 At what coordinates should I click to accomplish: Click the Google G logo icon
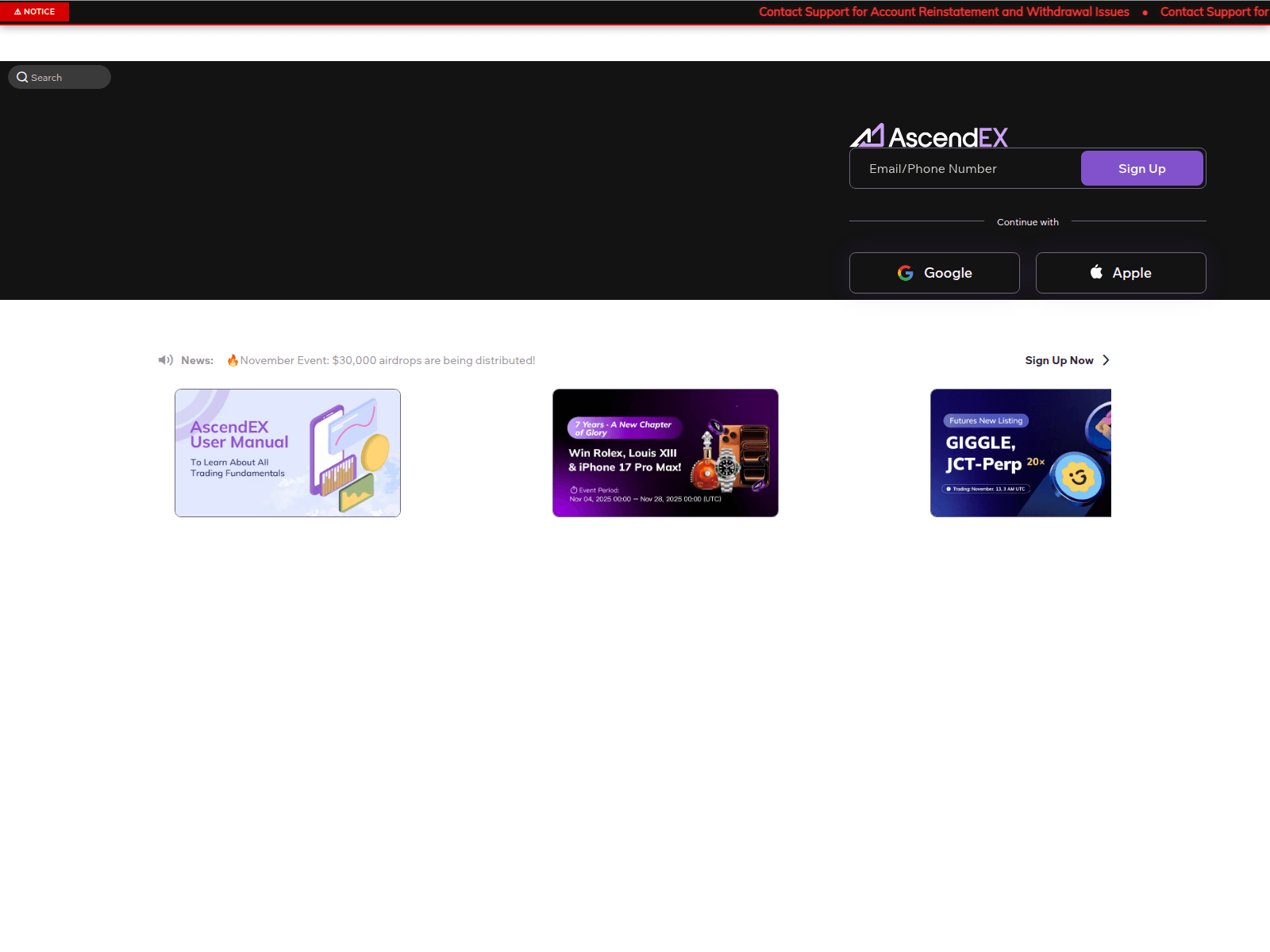[x=906, y=273]
